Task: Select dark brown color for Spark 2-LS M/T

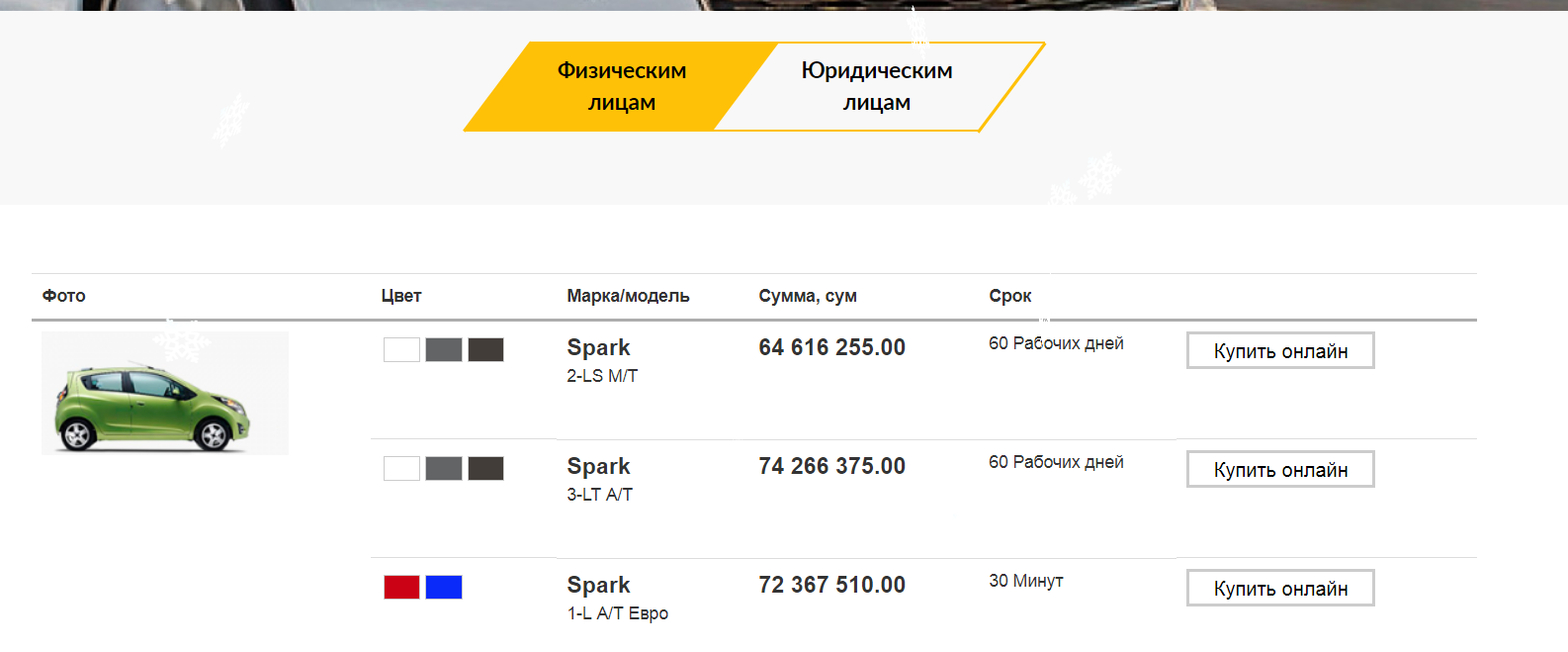Action: coord(485,349)
